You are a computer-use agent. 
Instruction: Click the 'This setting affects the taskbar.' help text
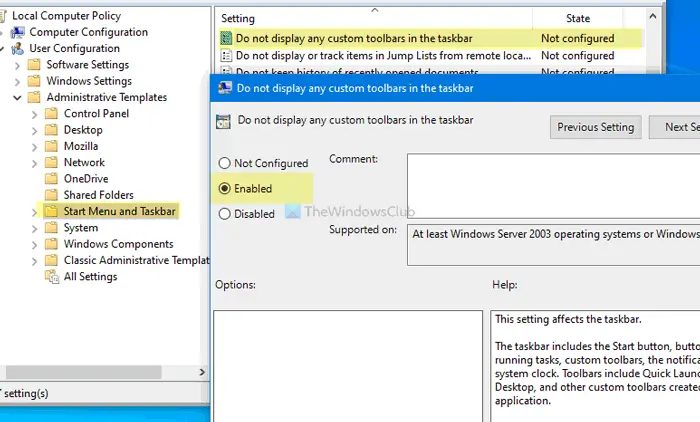[x=568, y=319]
